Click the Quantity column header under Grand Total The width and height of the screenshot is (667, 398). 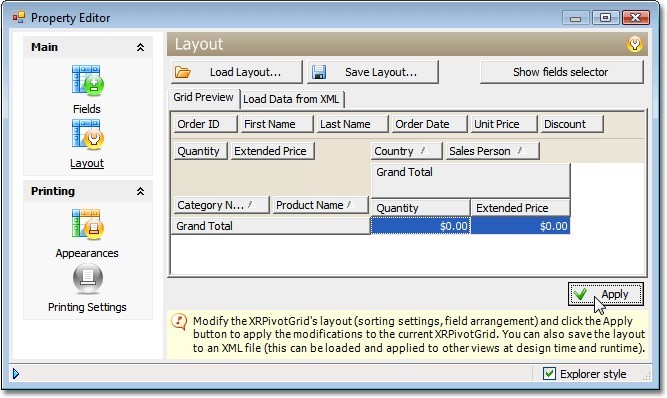tap(421, 208)
